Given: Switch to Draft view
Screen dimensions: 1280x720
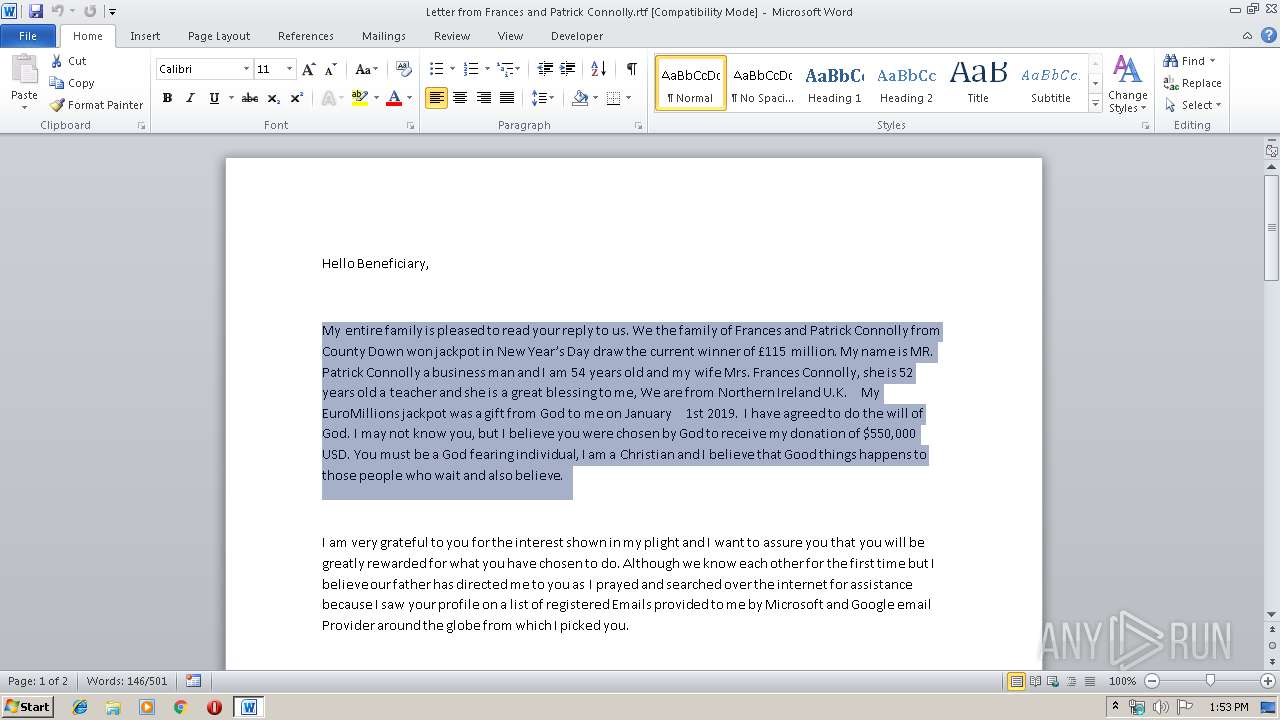Looking at the screenshot, I should [x=1089, y=681].
